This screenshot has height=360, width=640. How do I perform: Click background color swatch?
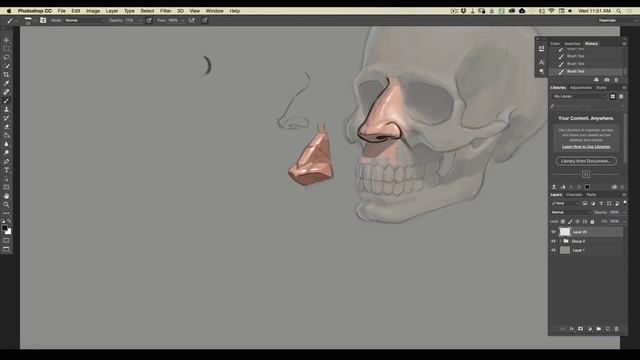coord(9,232)
